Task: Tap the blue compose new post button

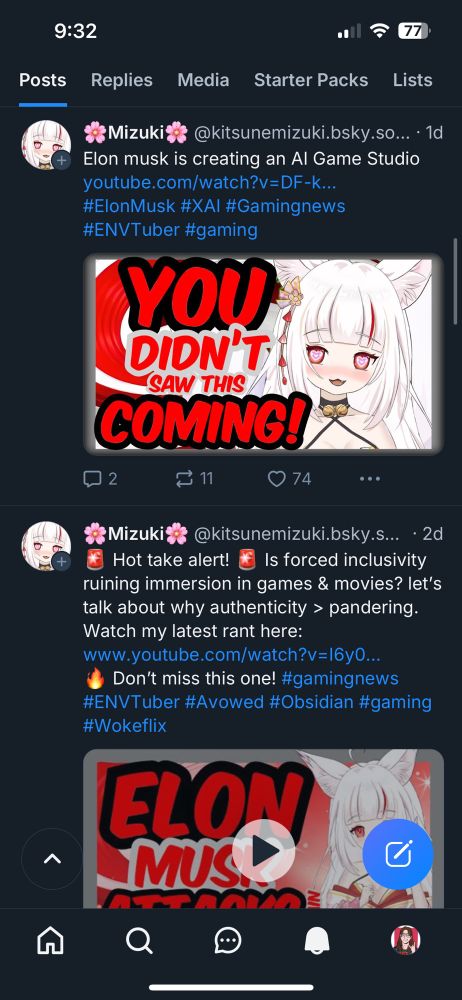Action: (398, 854)
